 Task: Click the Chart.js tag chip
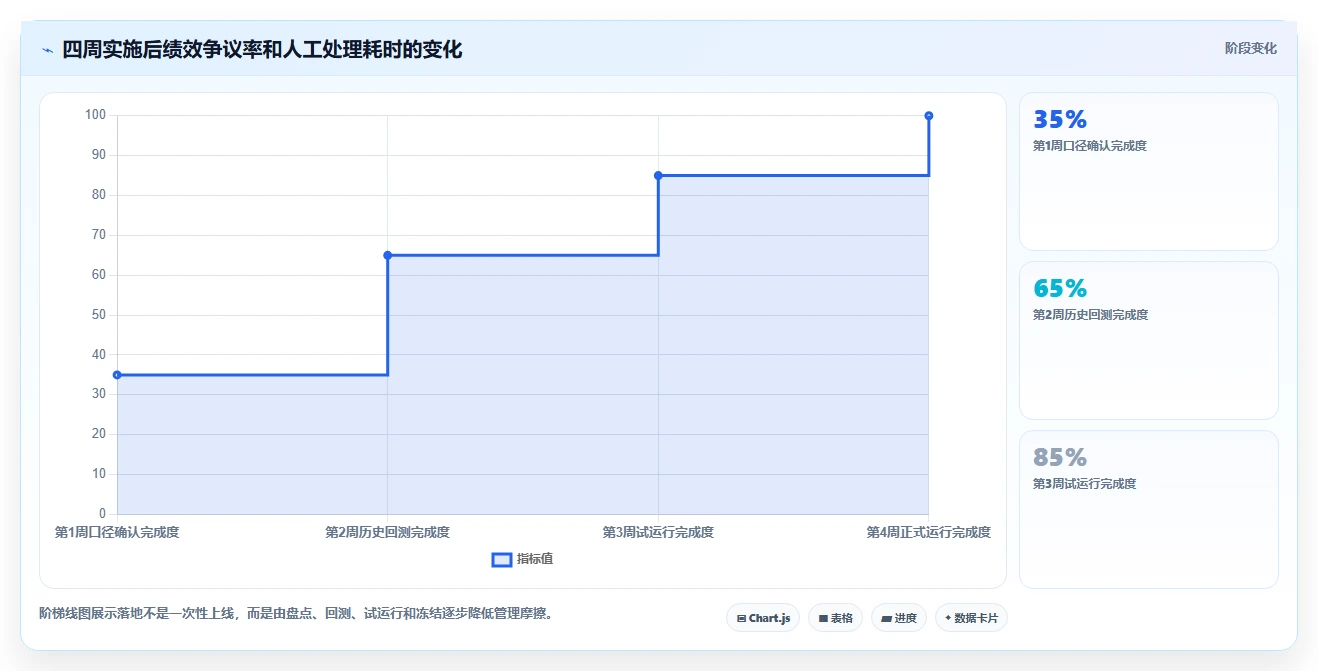point(763,618)
